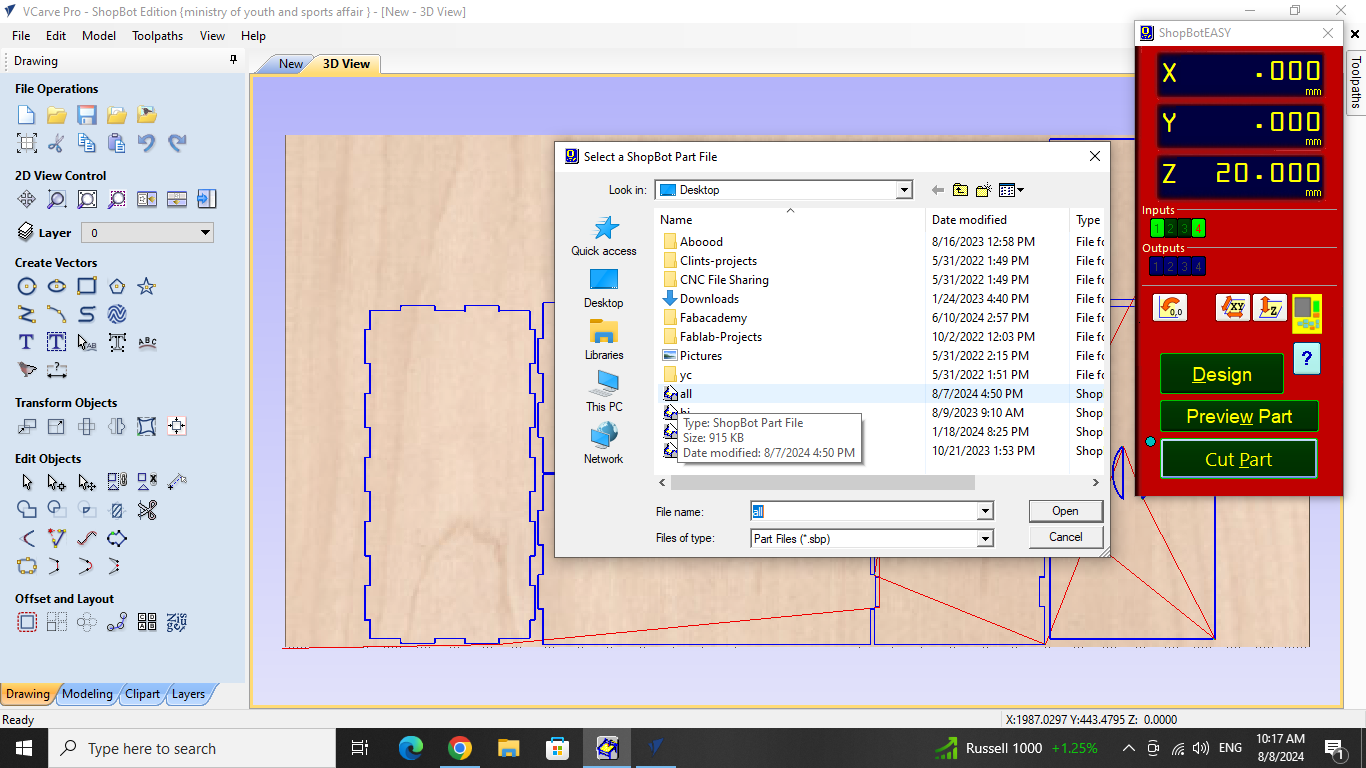Open the Files of type dropdown
The width and height of the screenshot is (1366, 768).
pos(985,538)
